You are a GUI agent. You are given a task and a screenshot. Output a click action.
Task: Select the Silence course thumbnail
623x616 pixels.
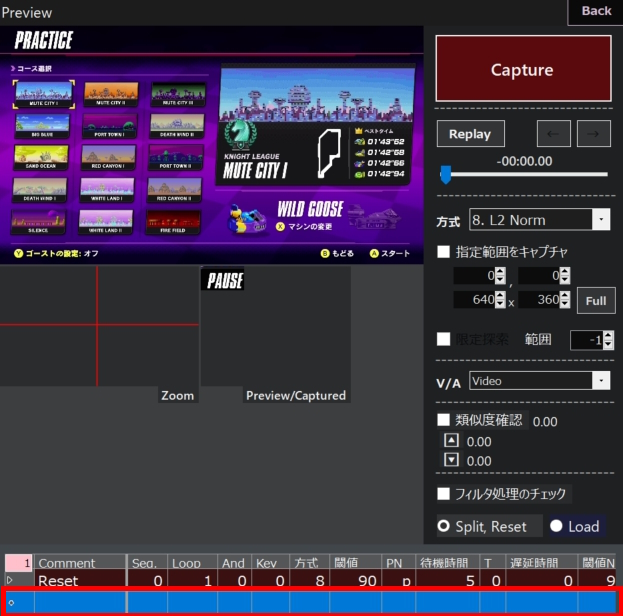38,222
